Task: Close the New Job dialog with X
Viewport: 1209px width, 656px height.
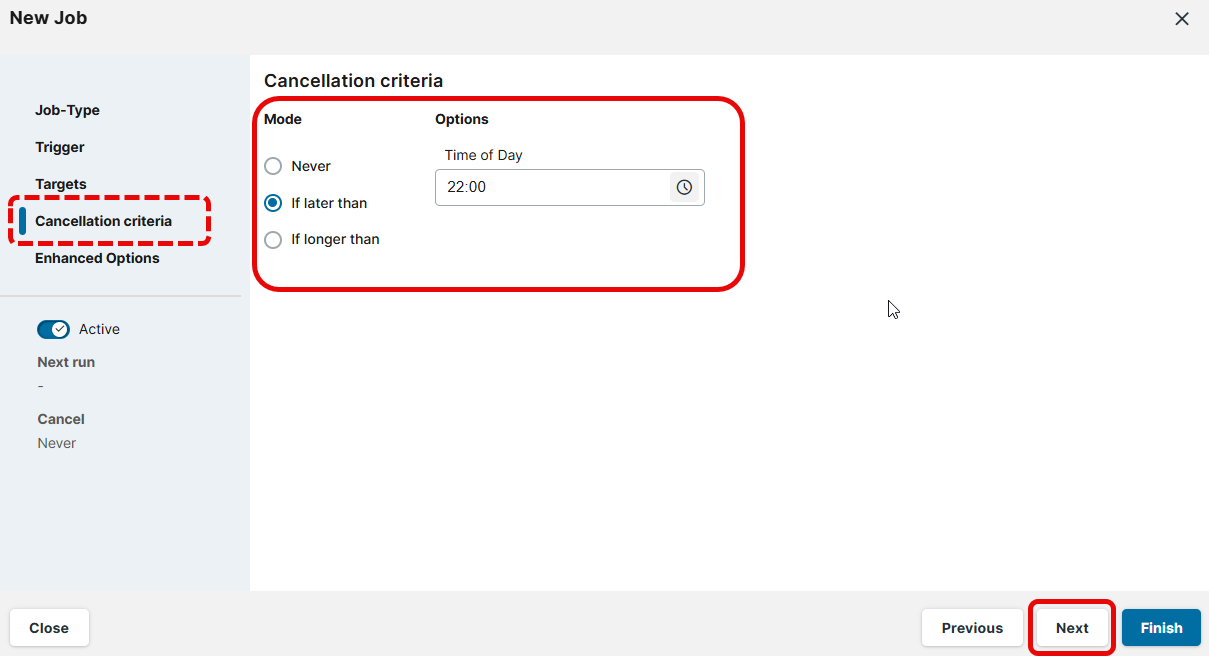Action: pyautogui.click(x=1182, y=19)
